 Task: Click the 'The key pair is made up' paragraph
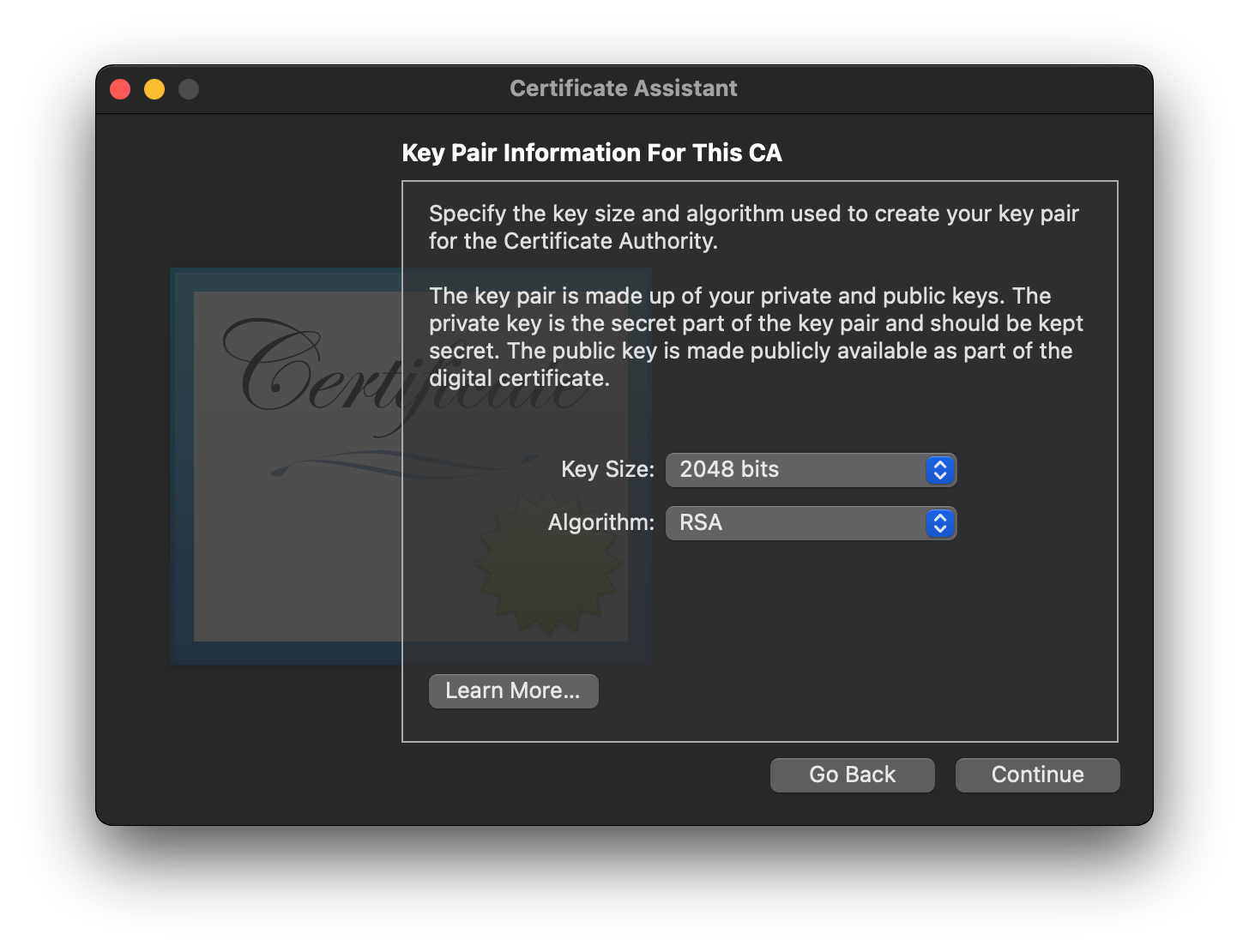pos(755,337)
